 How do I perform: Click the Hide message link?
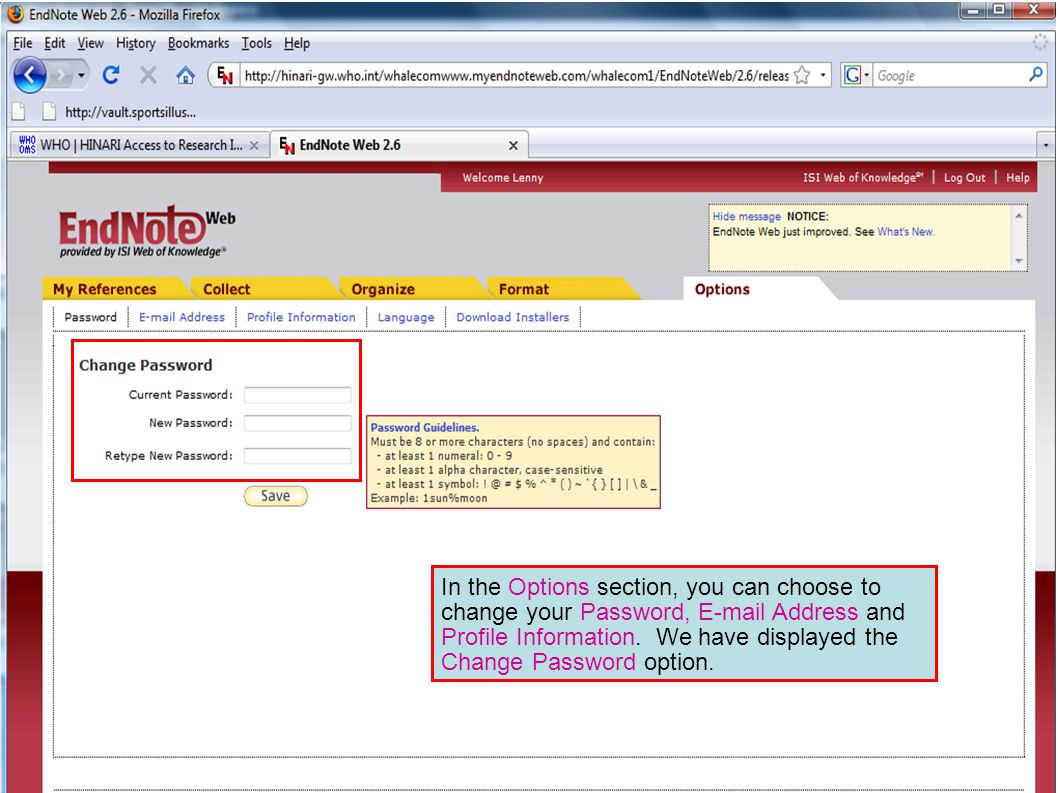746,217
